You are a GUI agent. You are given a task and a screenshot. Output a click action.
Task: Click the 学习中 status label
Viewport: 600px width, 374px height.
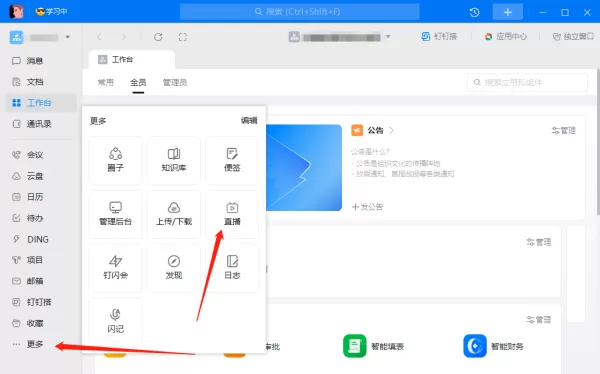coord(52,12)
